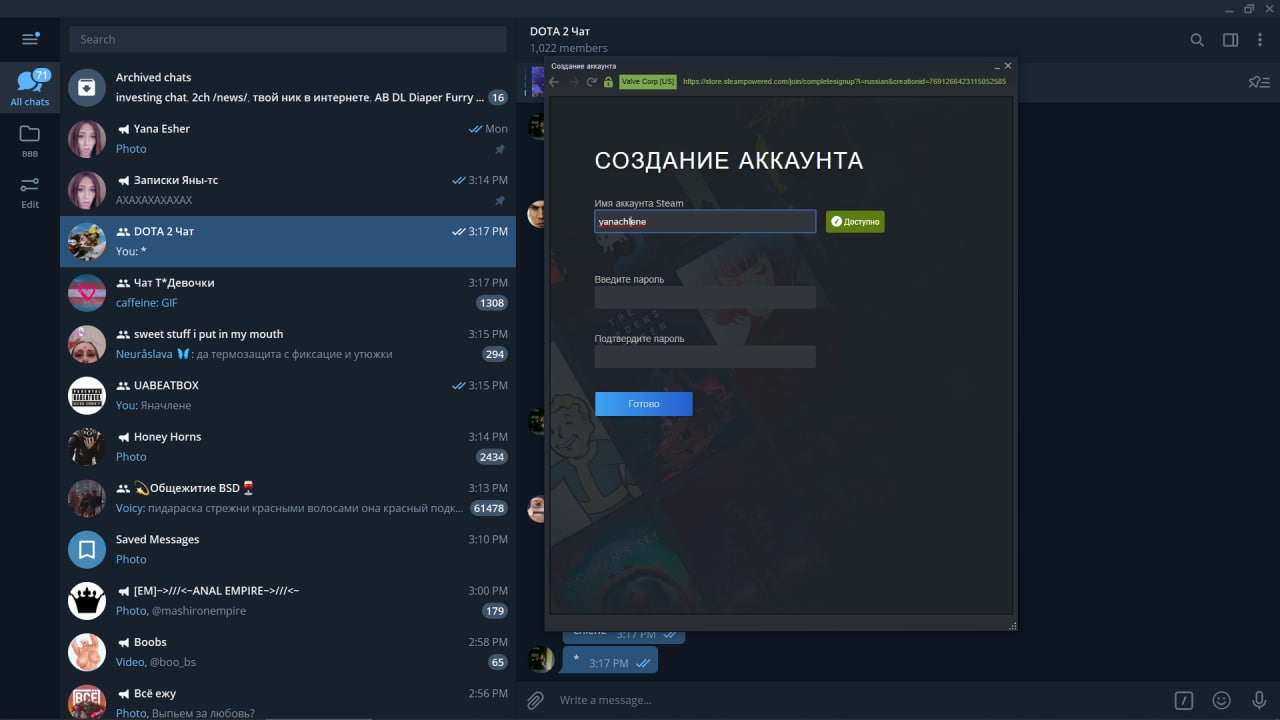Viewport: 1280px width, 720px height.
Task: Minimize the Создание аккаунта window
Action: [x=996, y=66]
